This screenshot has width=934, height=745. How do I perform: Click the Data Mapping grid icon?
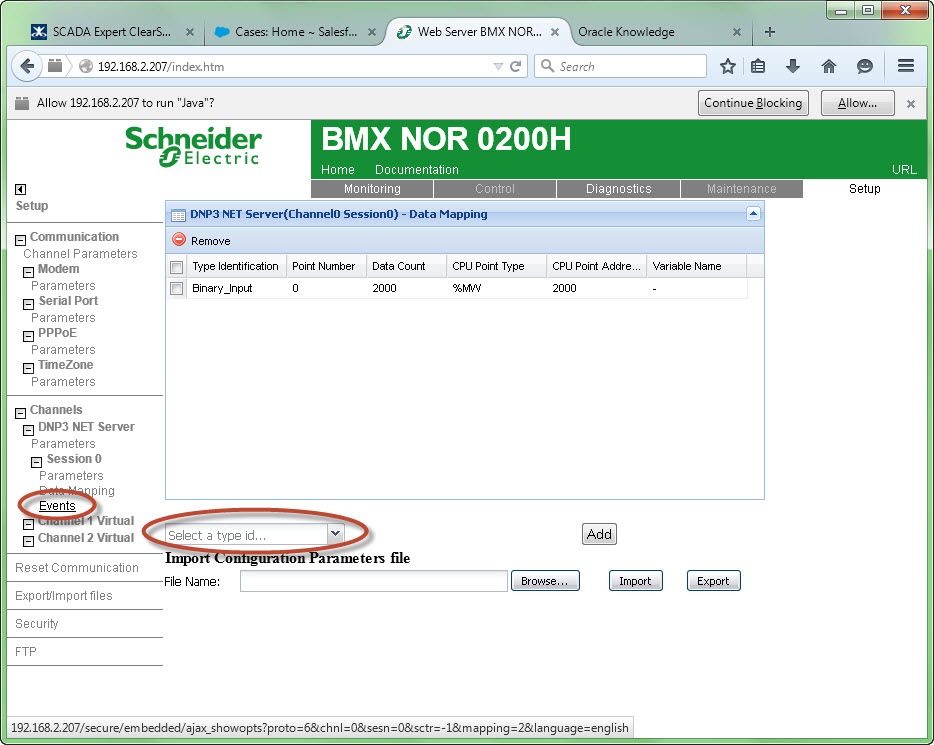click(x=178, y=216)
